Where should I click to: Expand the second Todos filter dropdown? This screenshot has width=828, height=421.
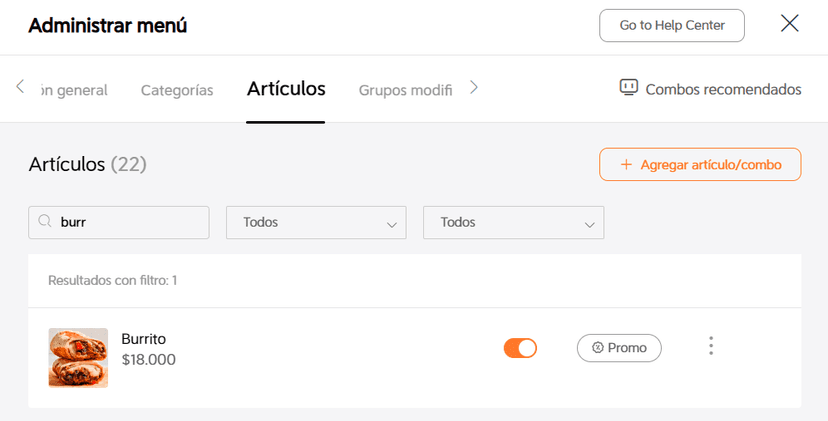pyautogui.click(x=513, y=222)
